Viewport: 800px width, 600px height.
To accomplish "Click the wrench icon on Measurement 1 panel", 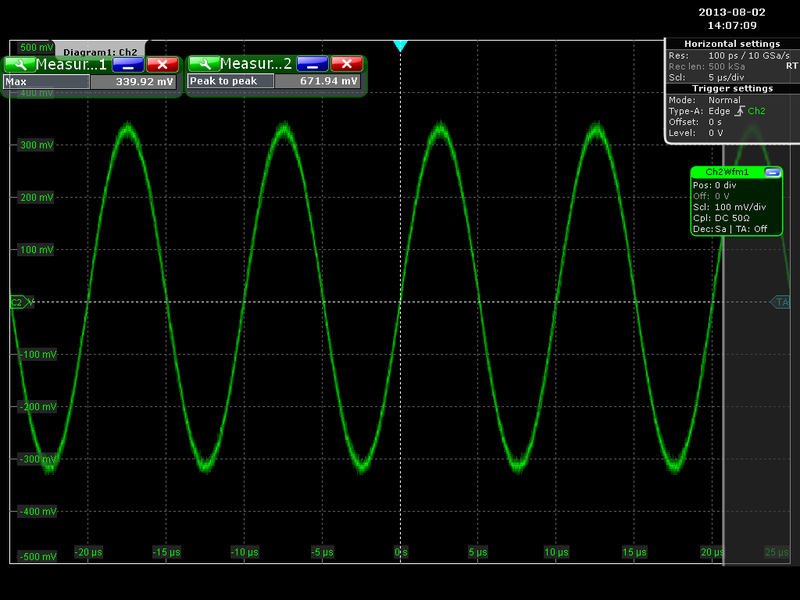I will click(x=18, y=63).
